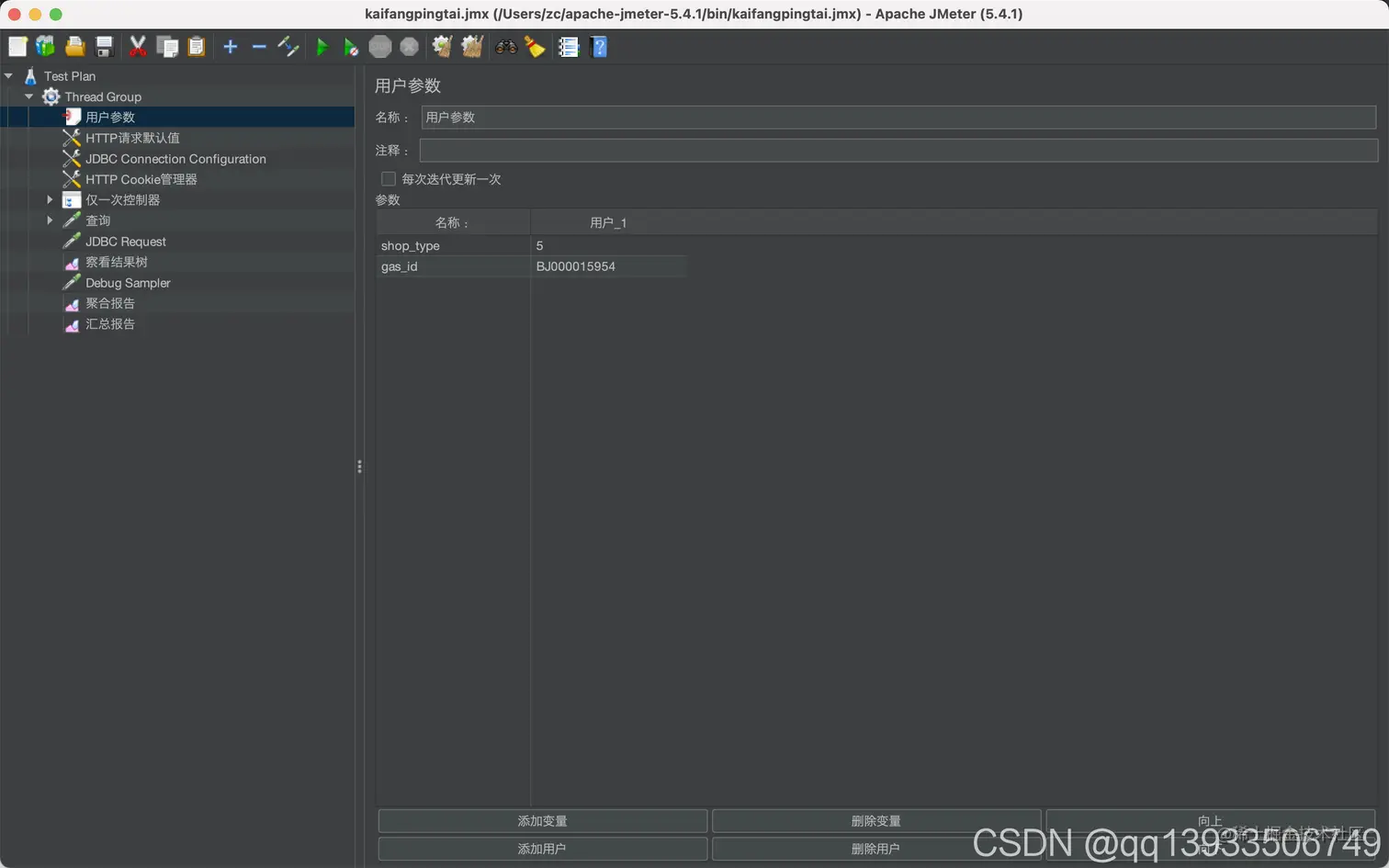Image resolution: width=1389 pixels, height=868 pixels.
Task: Select HTTP请求默认值 tree item
Action: pos(132,138)
